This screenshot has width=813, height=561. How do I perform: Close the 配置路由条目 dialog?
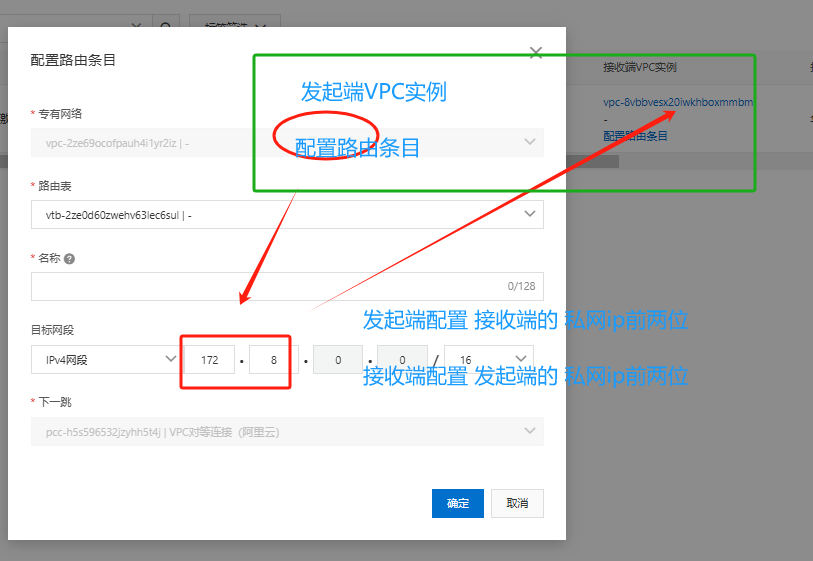tap(535, 53)
